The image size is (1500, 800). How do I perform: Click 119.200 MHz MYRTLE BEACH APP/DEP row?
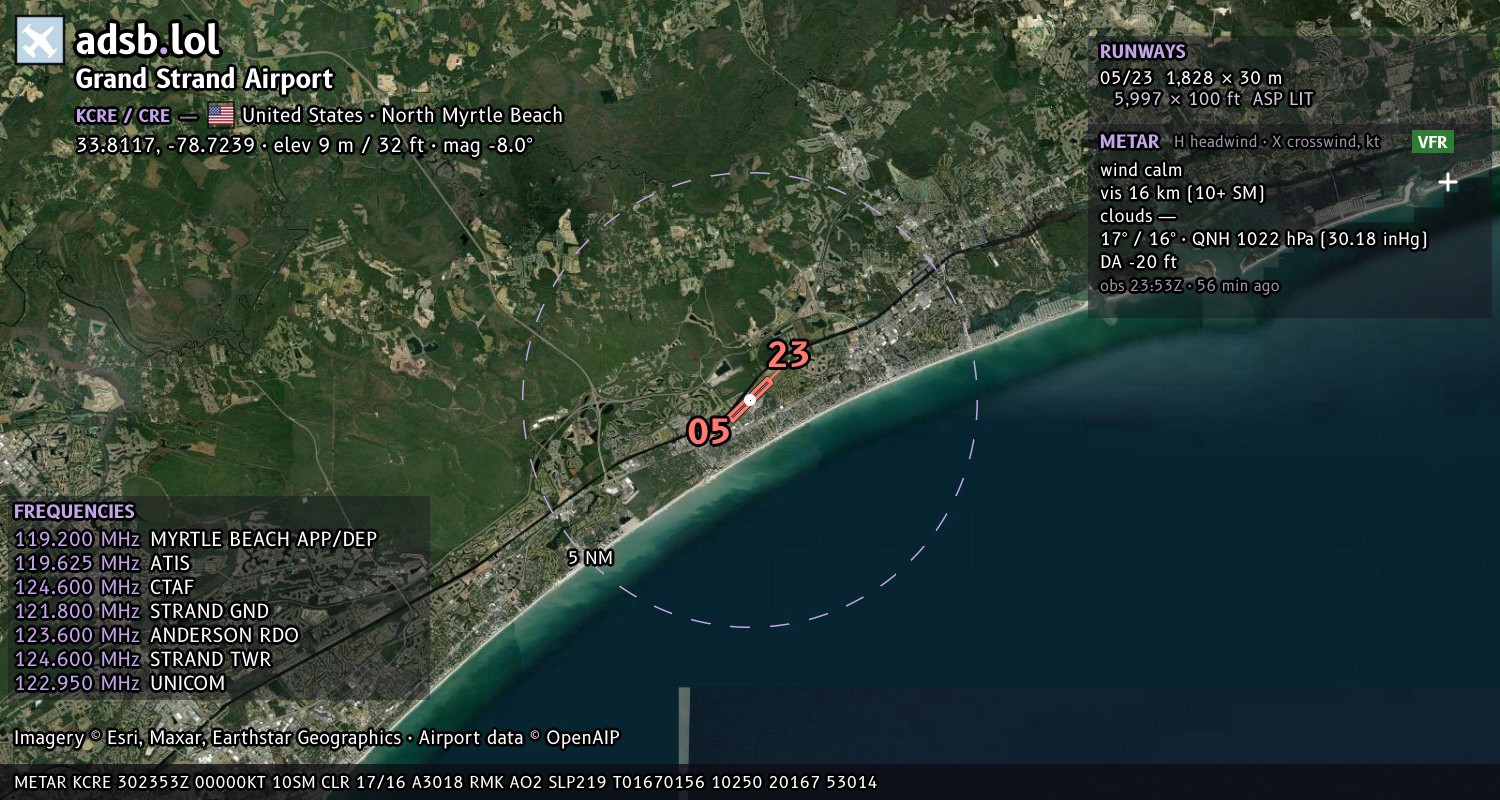(x=196, y=539)
